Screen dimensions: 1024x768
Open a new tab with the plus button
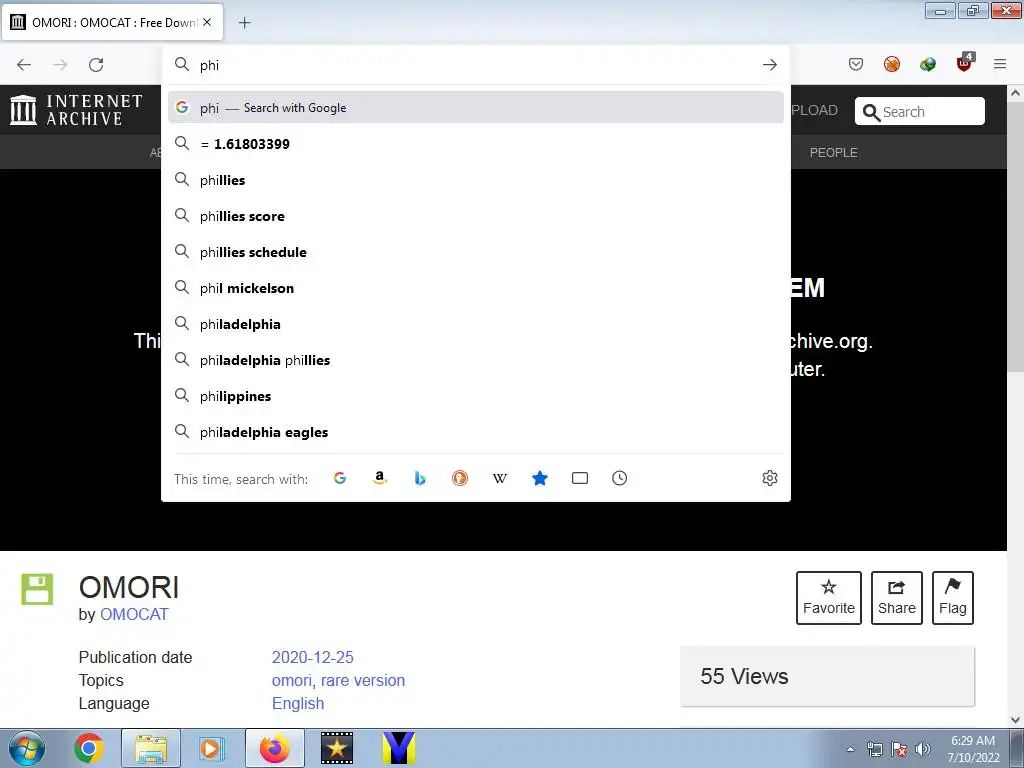pos(244,23)
